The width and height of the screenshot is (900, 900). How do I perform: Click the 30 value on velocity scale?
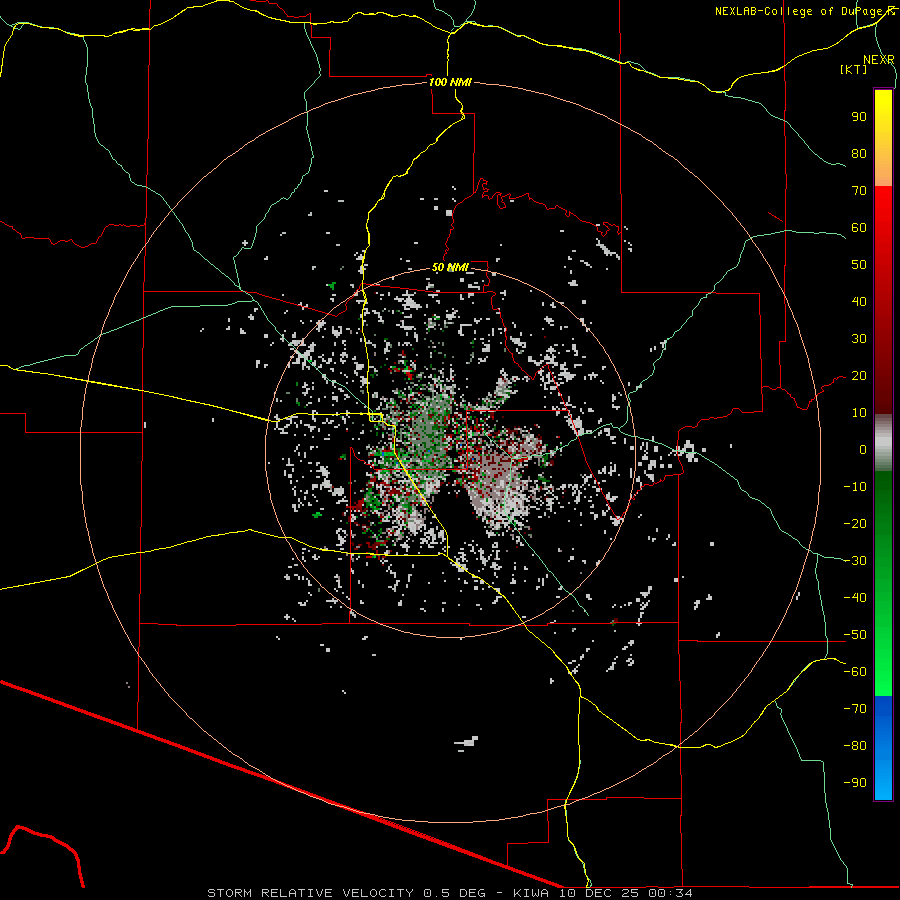coord(859,339)
